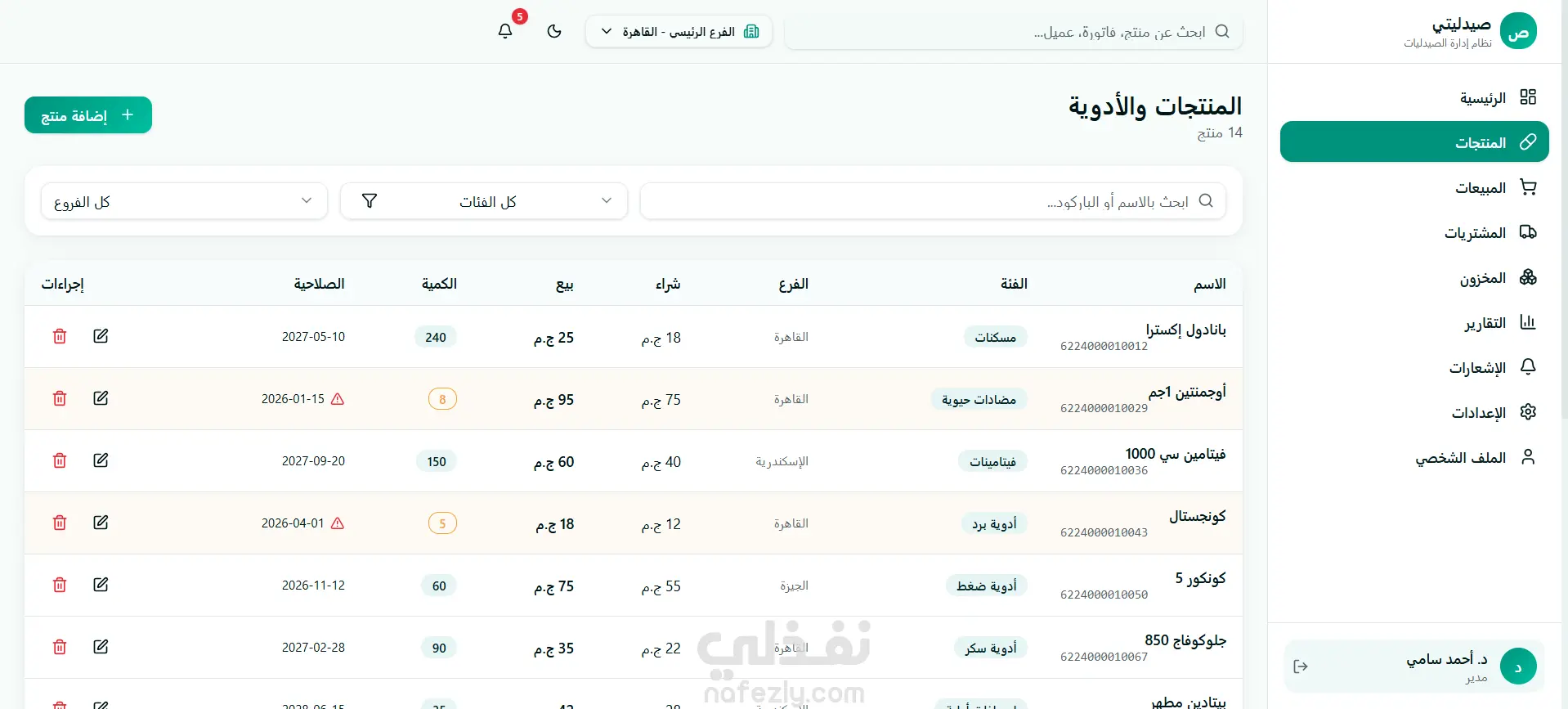Click الاسم column header
The width and height of the screenshot is (1568, 709).
(1209, 284)
